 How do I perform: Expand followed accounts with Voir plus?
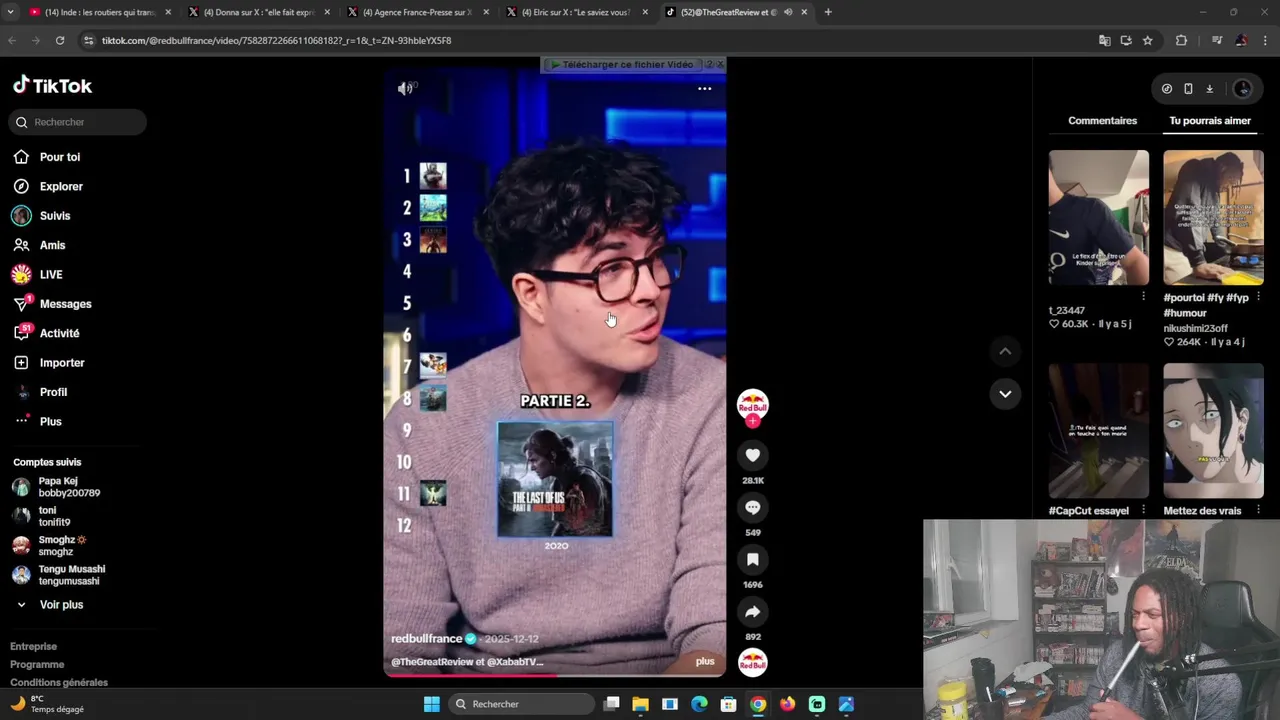pos(61,605)
